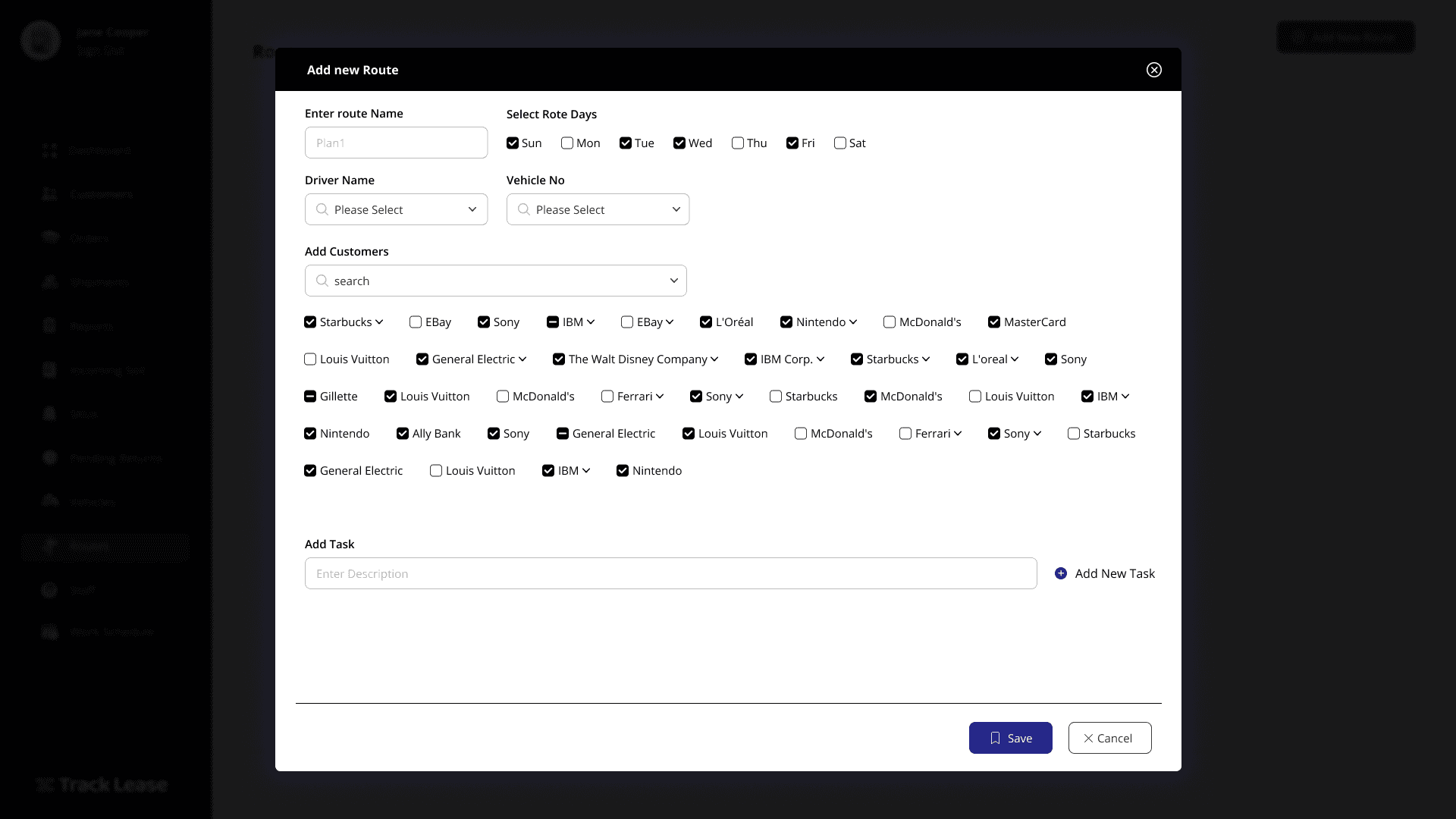Click the Enter Description task field
The height and width of the screenshot is (819, 1456).
tap(670, 573)
